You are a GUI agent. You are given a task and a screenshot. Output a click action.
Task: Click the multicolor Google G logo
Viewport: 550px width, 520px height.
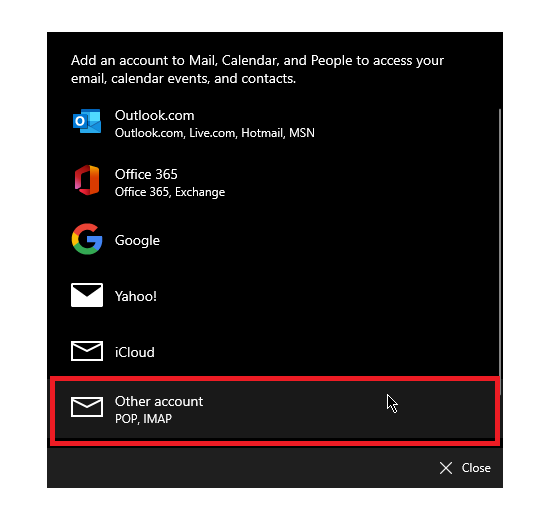point(87,239)
